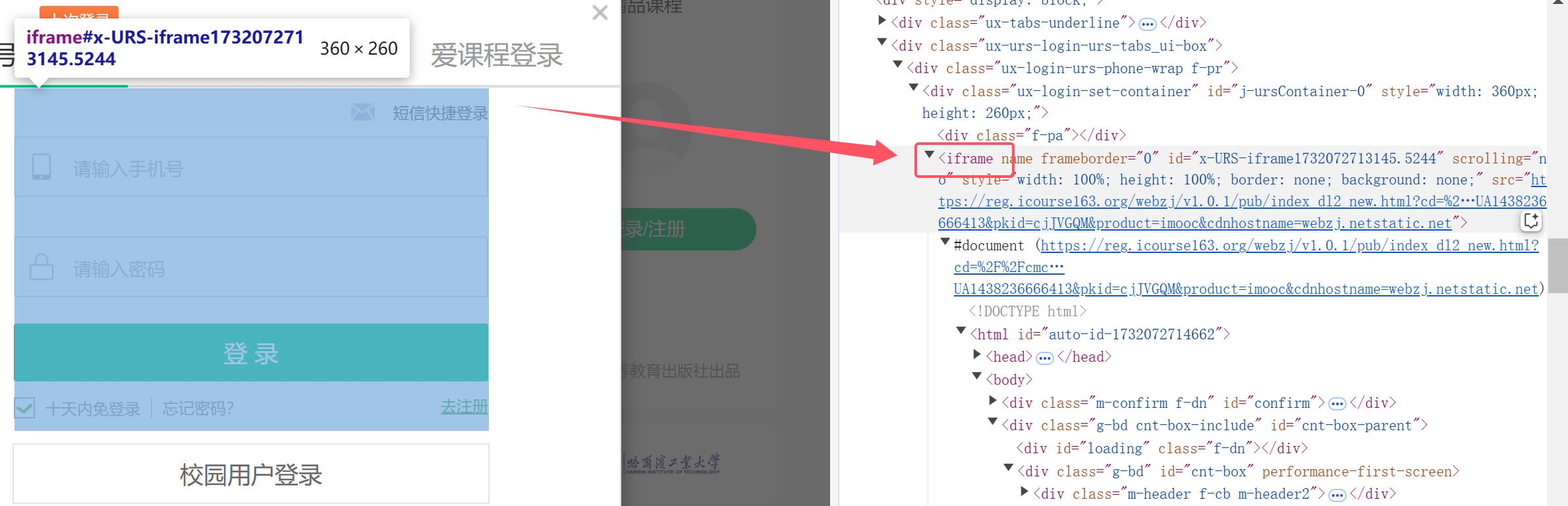Close the login dialog with X
This screenshot has width=1568, height=506.
pyautogui.click(x=600, y=13)
